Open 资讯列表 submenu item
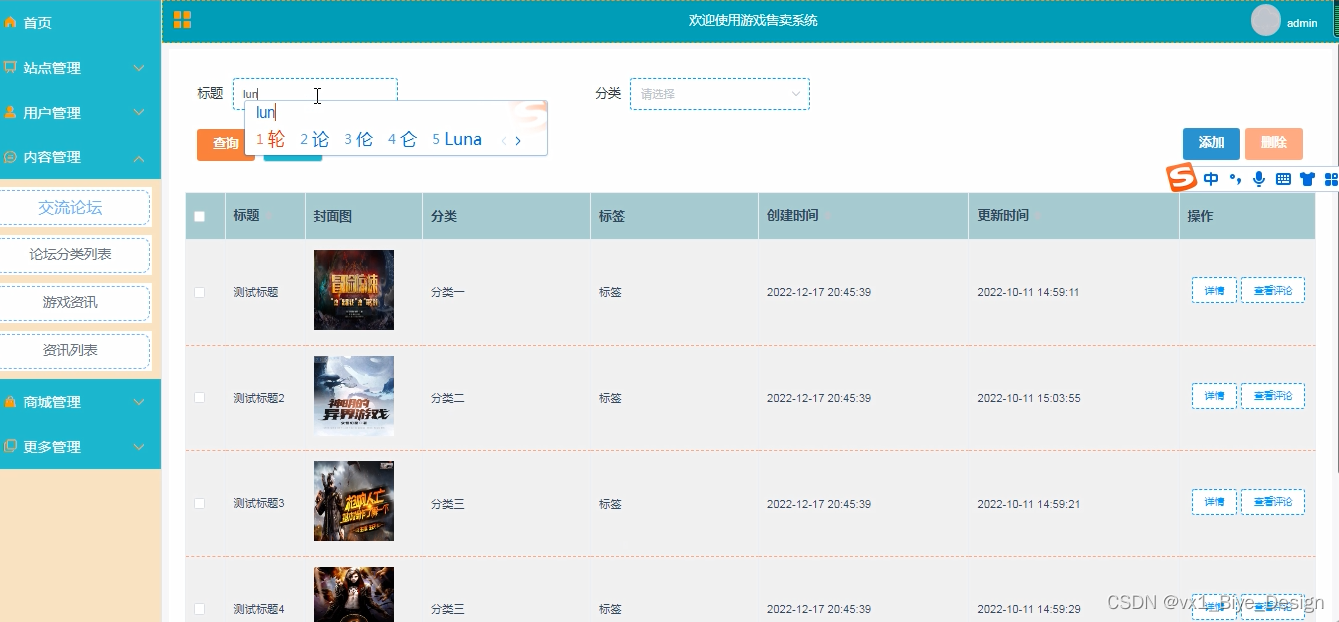 click(71, 351)
